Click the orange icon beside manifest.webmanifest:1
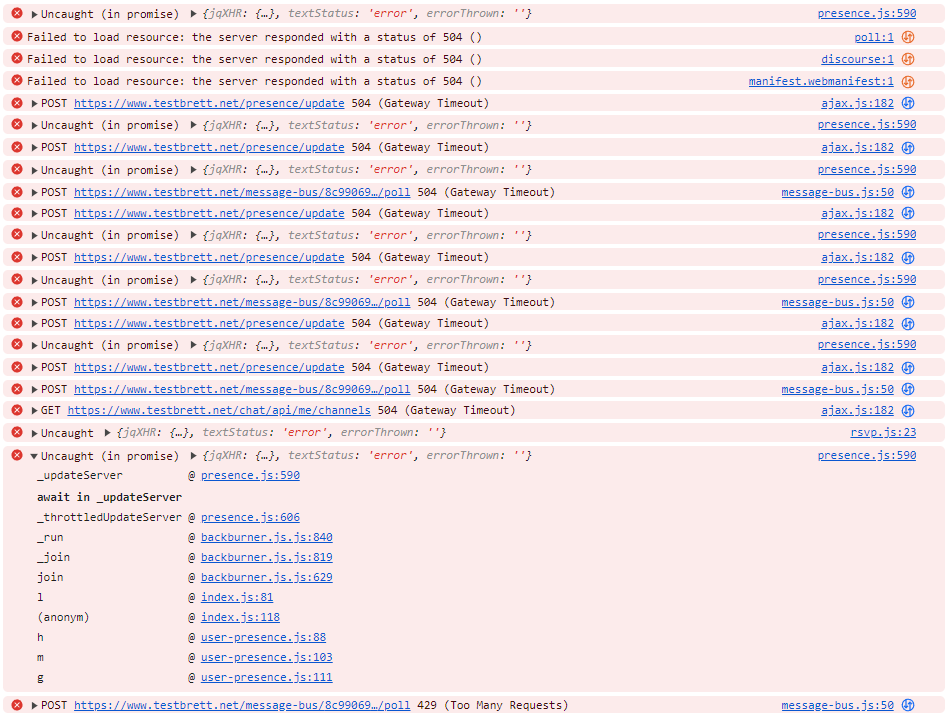 click(908, 82)
